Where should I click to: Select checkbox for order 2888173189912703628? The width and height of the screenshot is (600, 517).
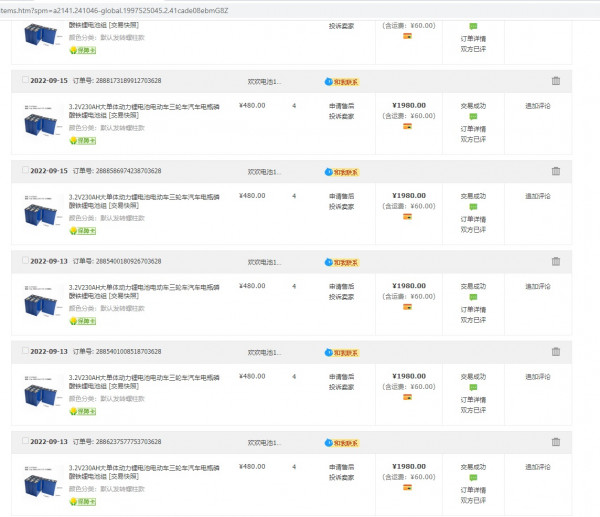point(23,81)
